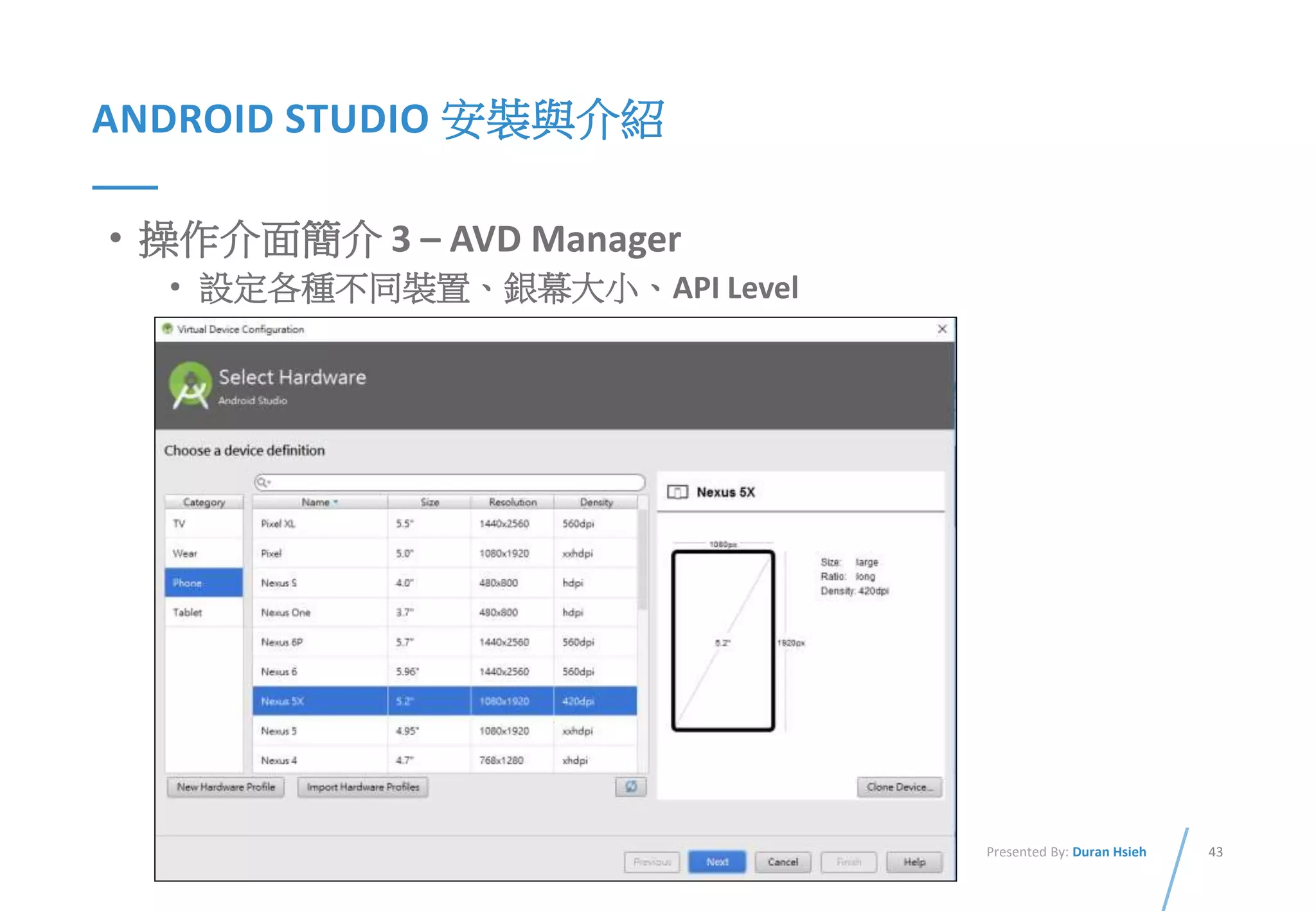Click the Nexus 5X device preview icon
The height and width of the screenshot is (911, 1316).
pyautogui.click(x=677, y=493)
